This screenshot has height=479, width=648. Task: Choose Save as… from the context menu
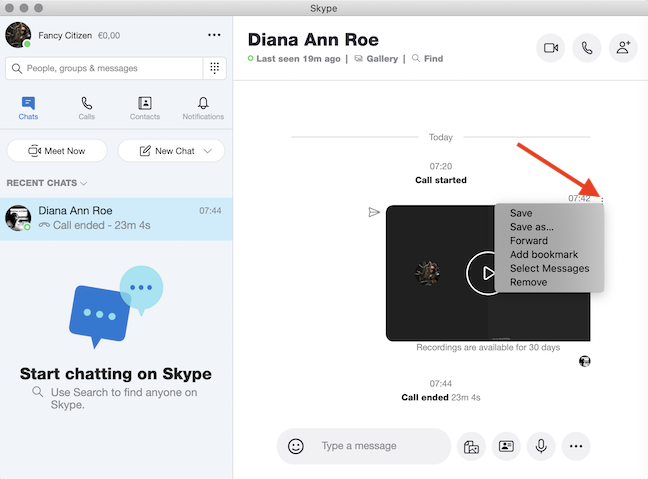point(531,227)
